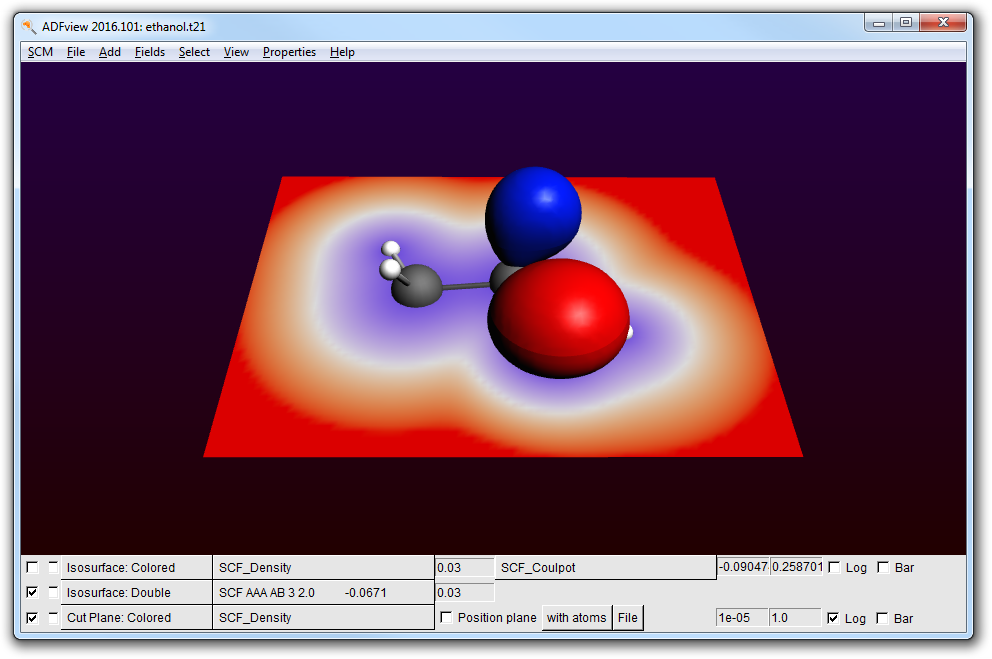992x659 pixels.
Task: Click the -0.09047 minimum color range field
Action: 743,567
